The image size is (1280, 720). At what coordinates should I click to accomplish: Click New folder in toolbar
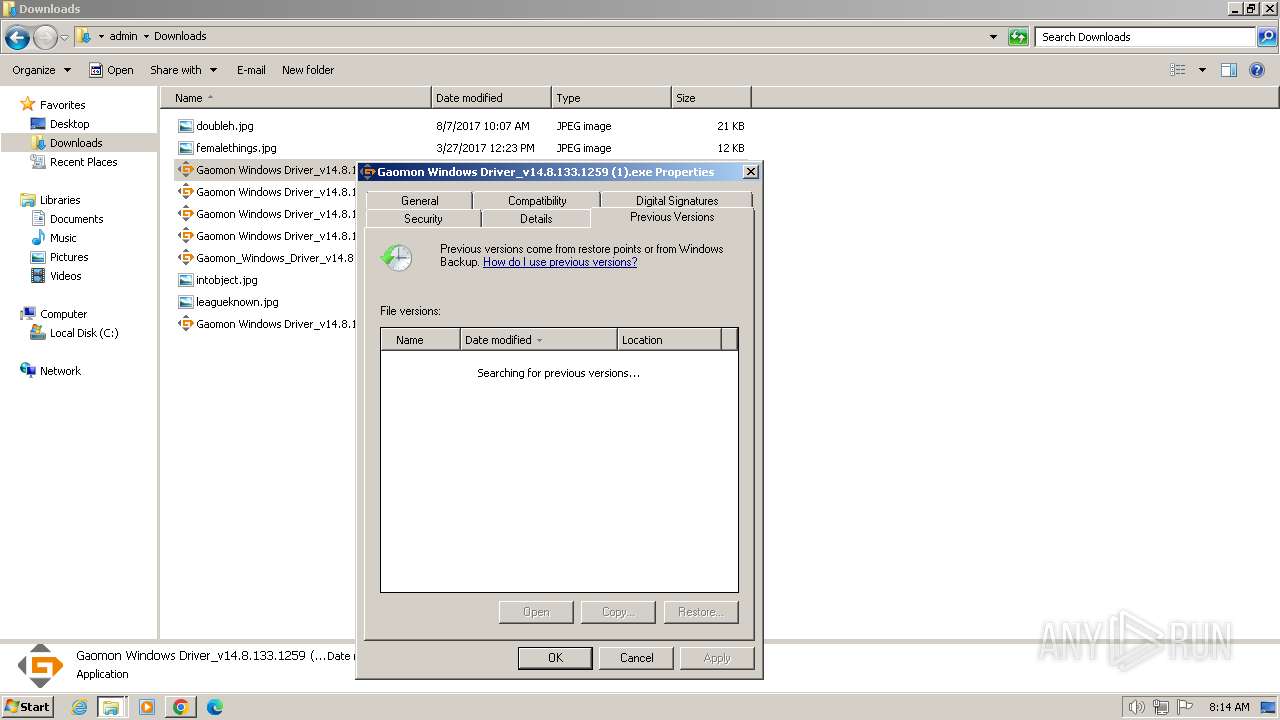point(308,70)
